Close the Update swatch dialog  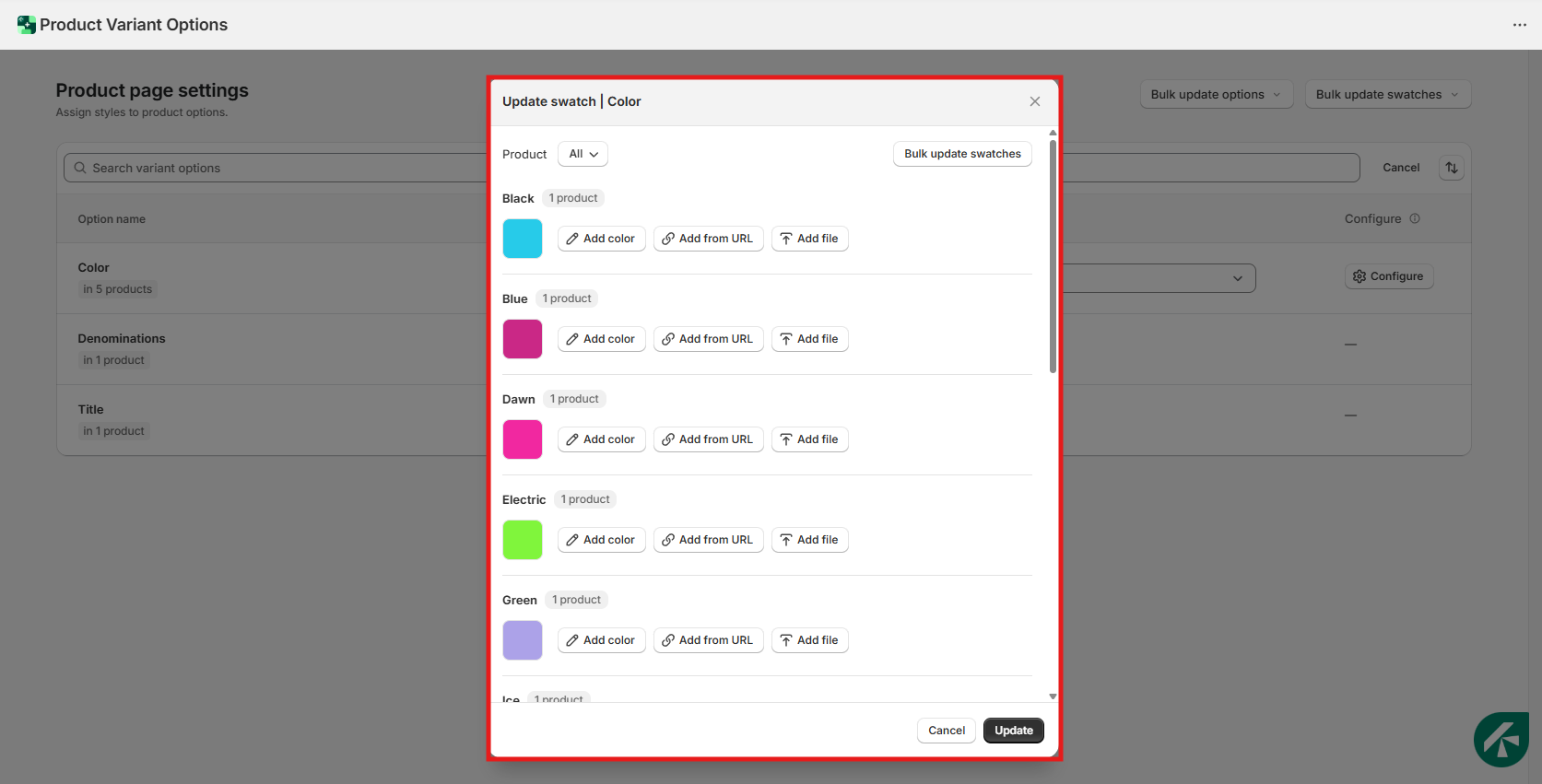point(1034,101)
